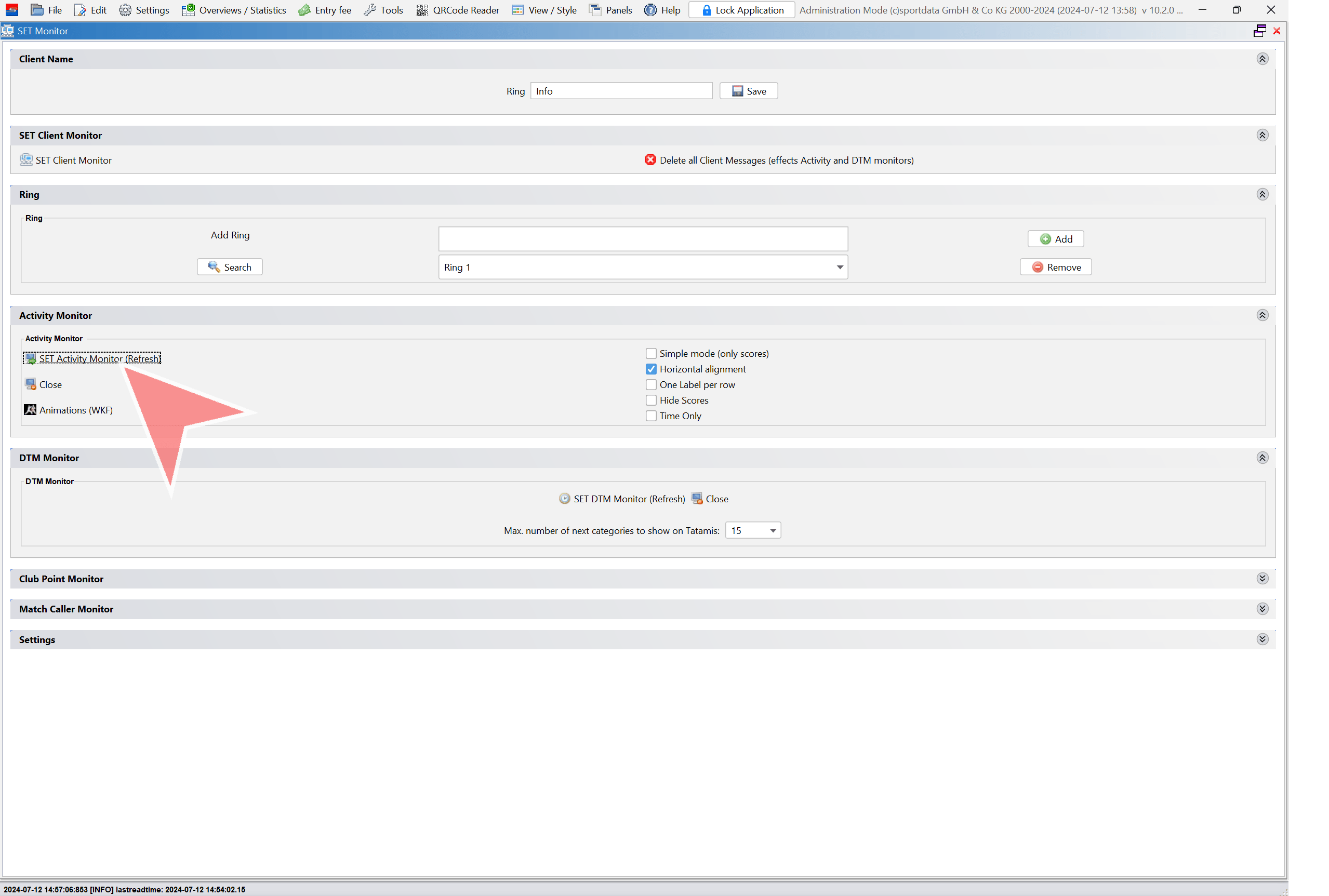The image size is (1329, 896).
Task: Detach the SET Monitor panel window
Action: click(x=1259, y=31)
